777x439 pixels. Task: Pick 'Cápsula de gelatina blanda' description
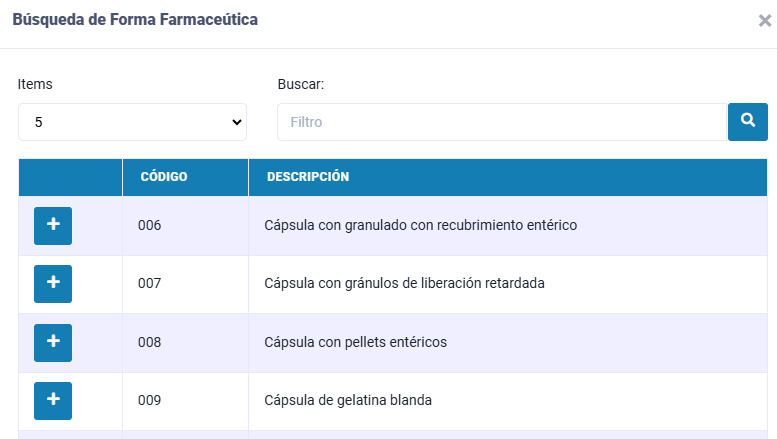[348, 400]
